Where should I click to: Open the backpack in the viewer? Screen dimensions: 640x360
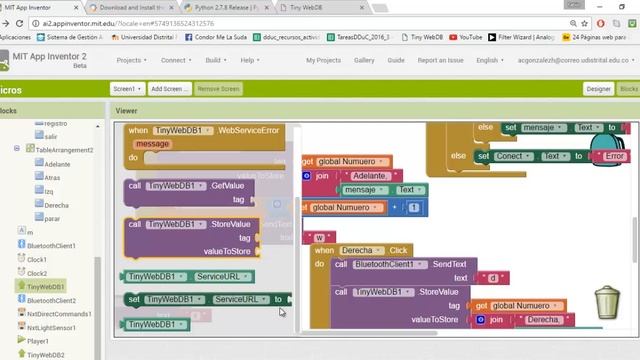607,149
